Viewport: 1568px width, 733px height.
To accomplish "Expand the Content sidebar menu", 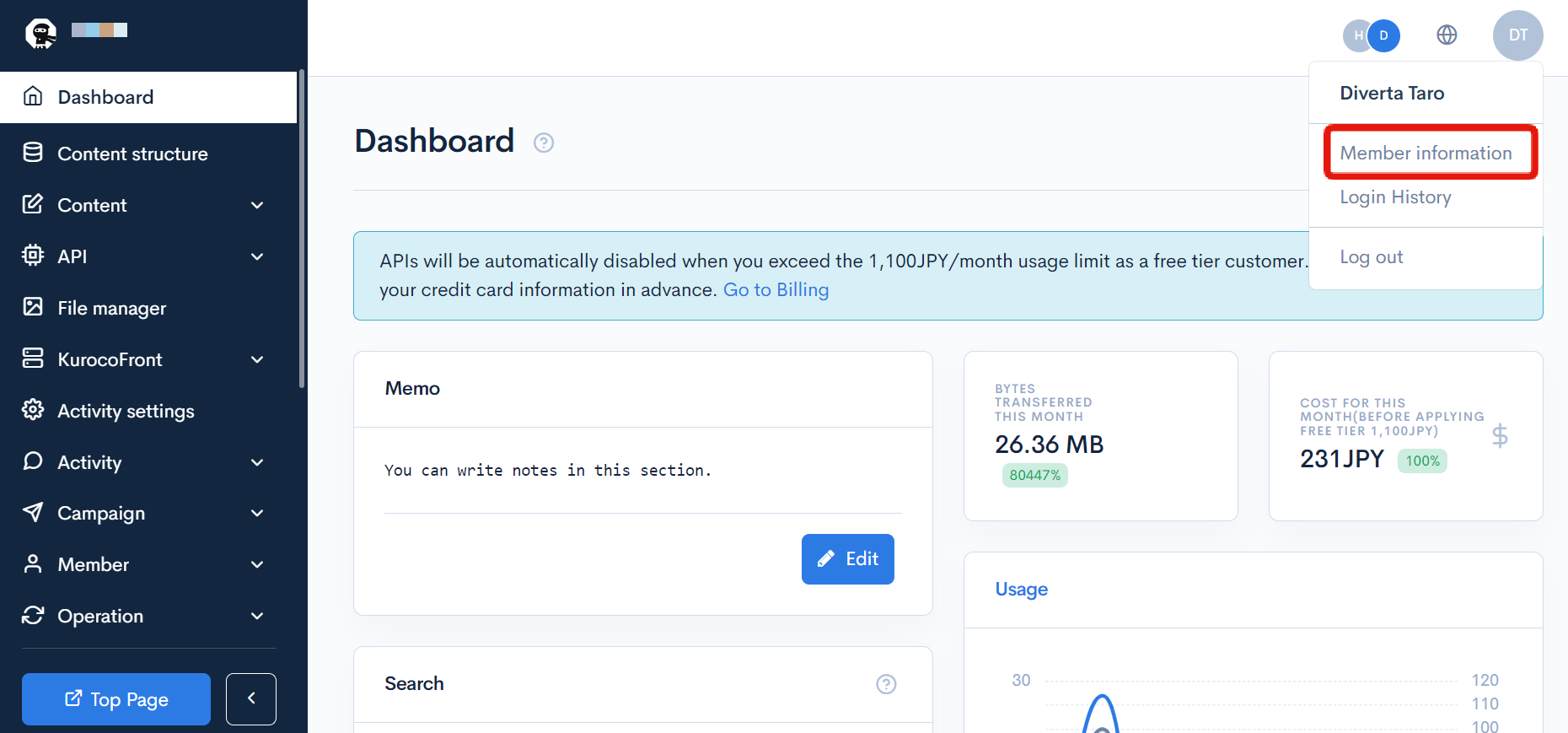I will (257, 205).
